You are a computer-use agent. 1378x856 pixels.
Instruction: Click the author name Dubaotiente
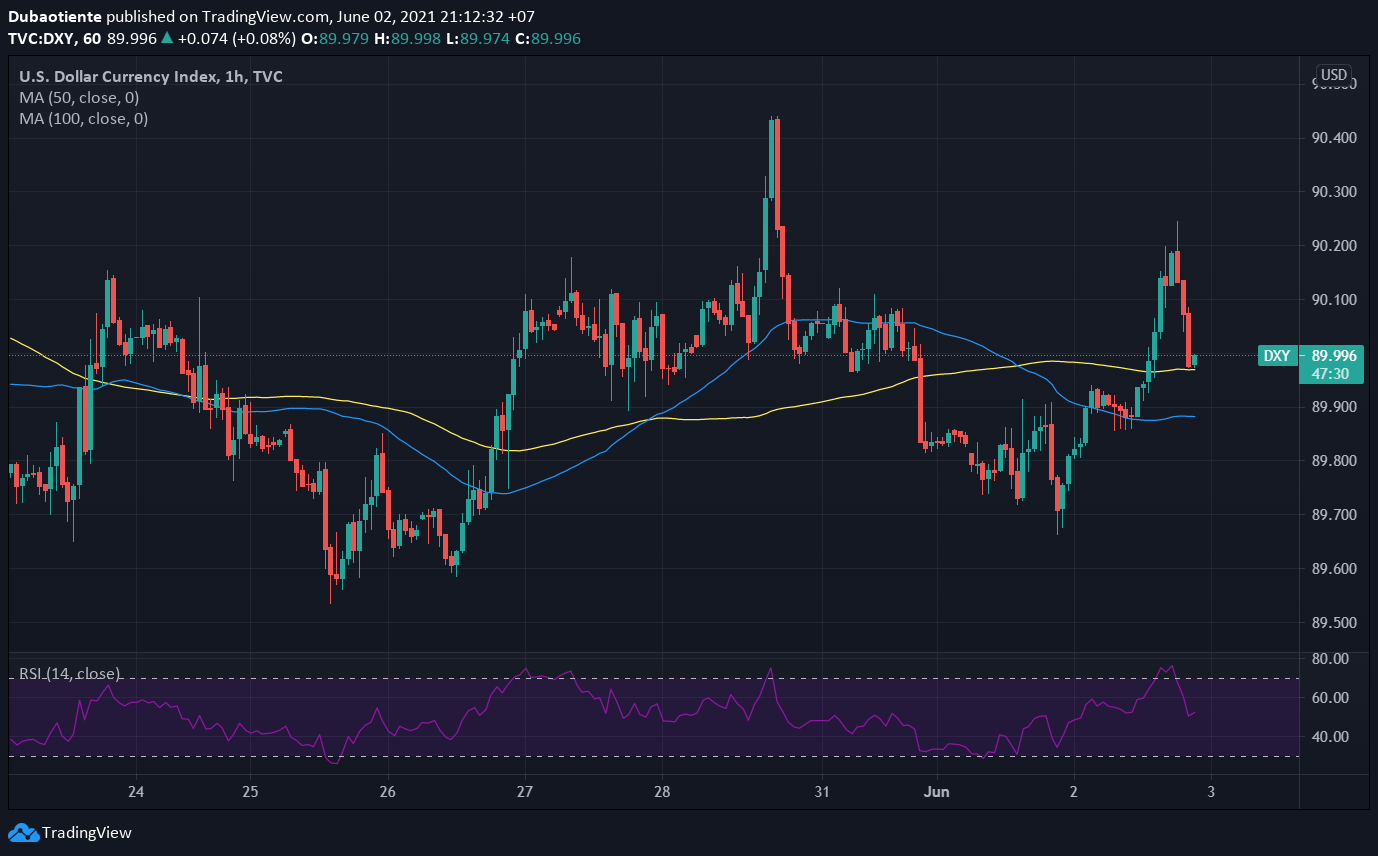[54, 17]
